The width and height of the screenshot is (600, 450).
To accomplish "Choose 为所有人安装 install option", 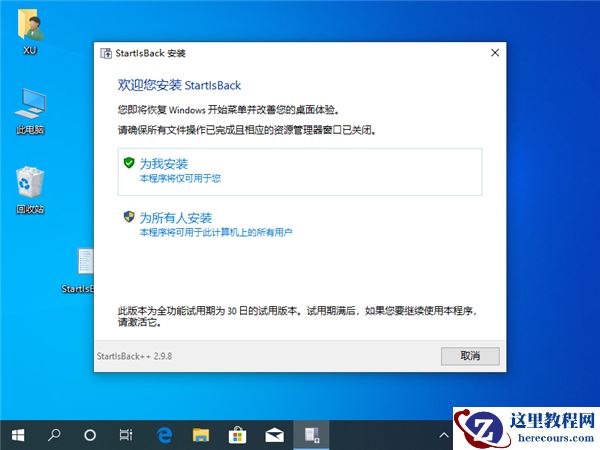I will click(300, 224).
